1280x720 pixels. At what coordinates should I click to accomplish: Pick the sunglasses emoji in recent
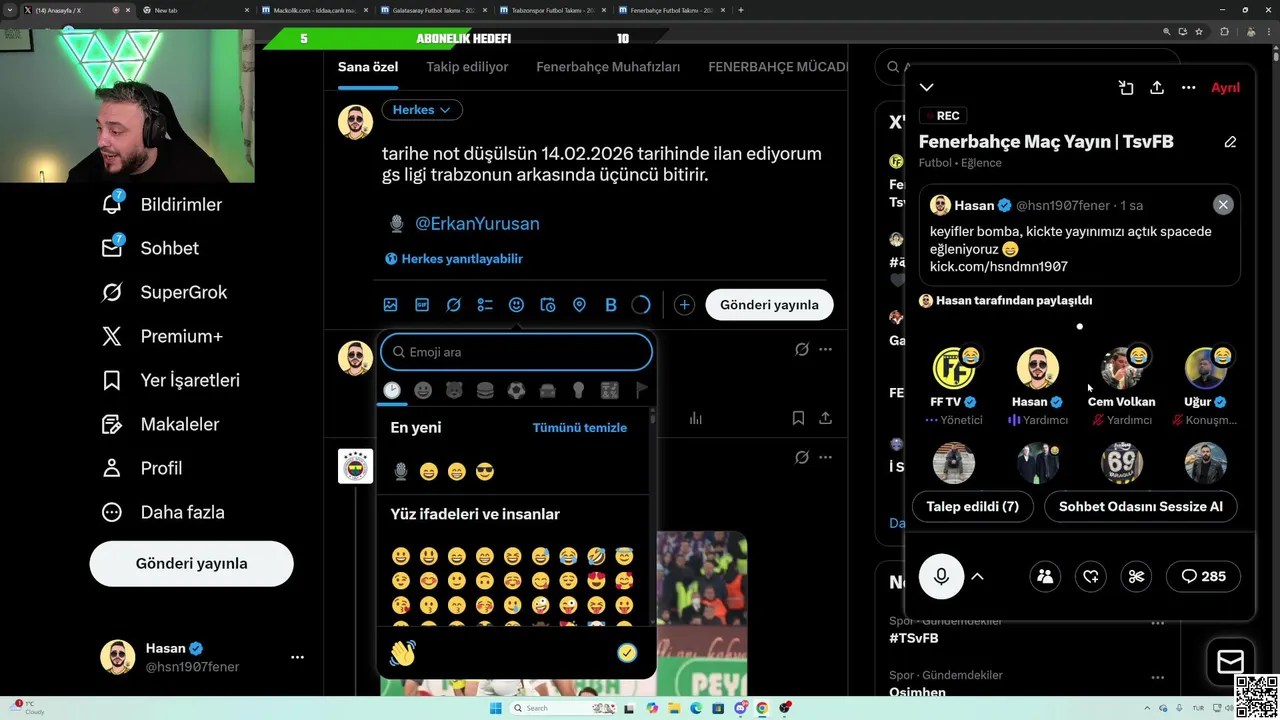(x=485, y=471)
